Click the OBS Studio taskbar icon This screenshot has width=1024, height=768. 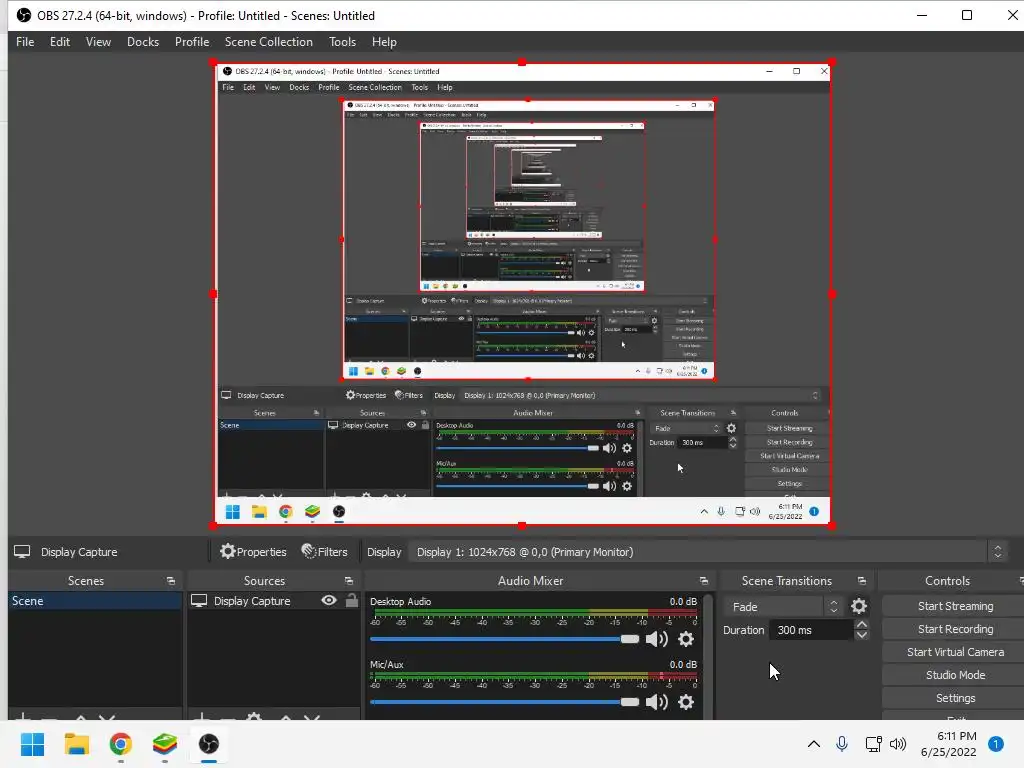tap(209, 744)
